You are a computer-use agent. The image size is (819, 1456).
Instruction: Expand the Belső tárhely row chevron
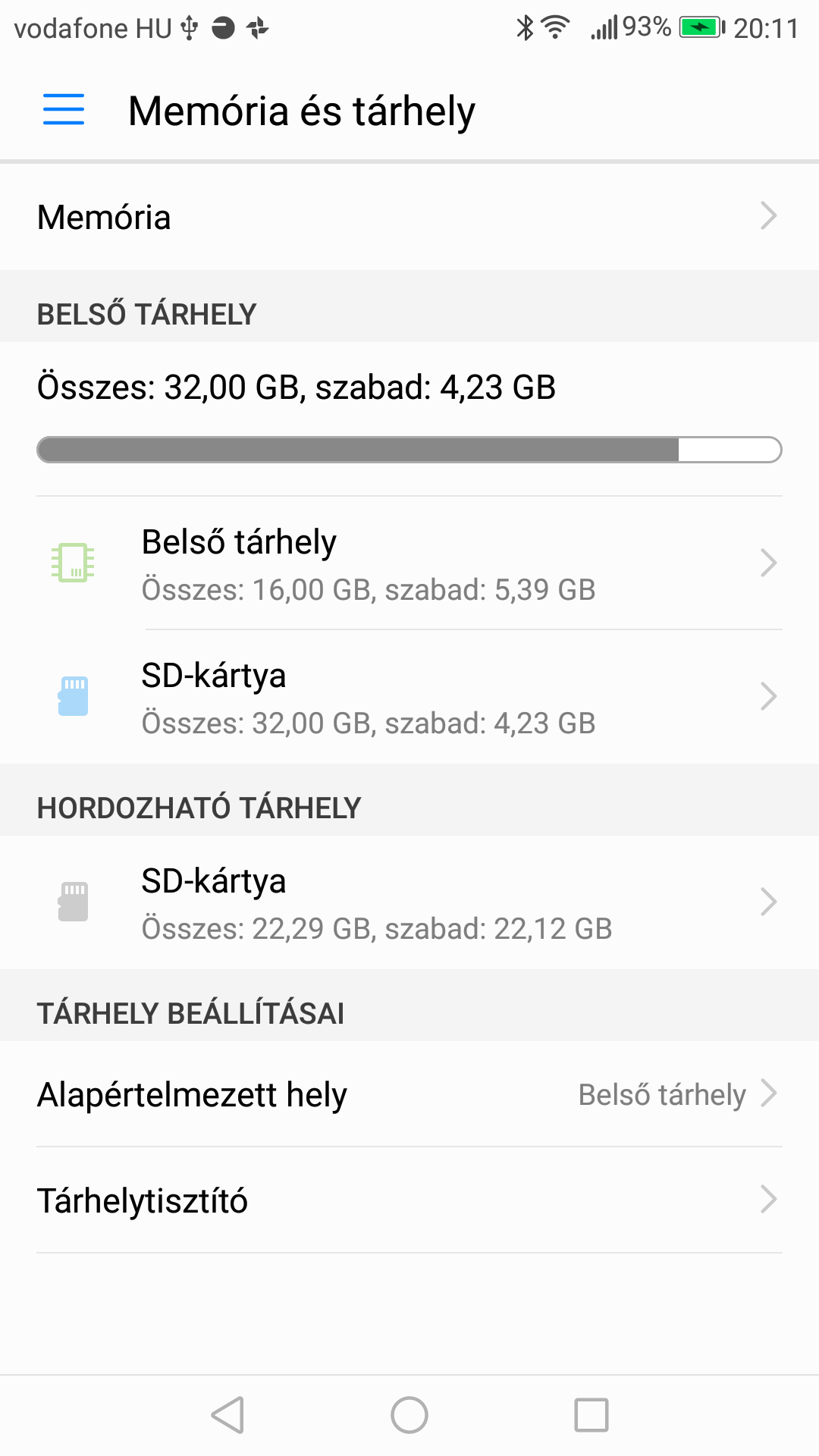[769, 563]
